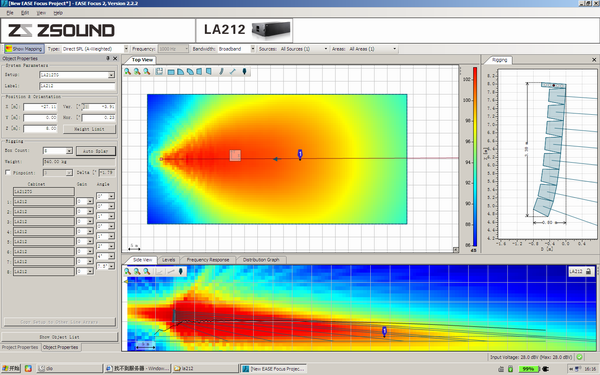Click the Auto Splay button

click(96, 151)
